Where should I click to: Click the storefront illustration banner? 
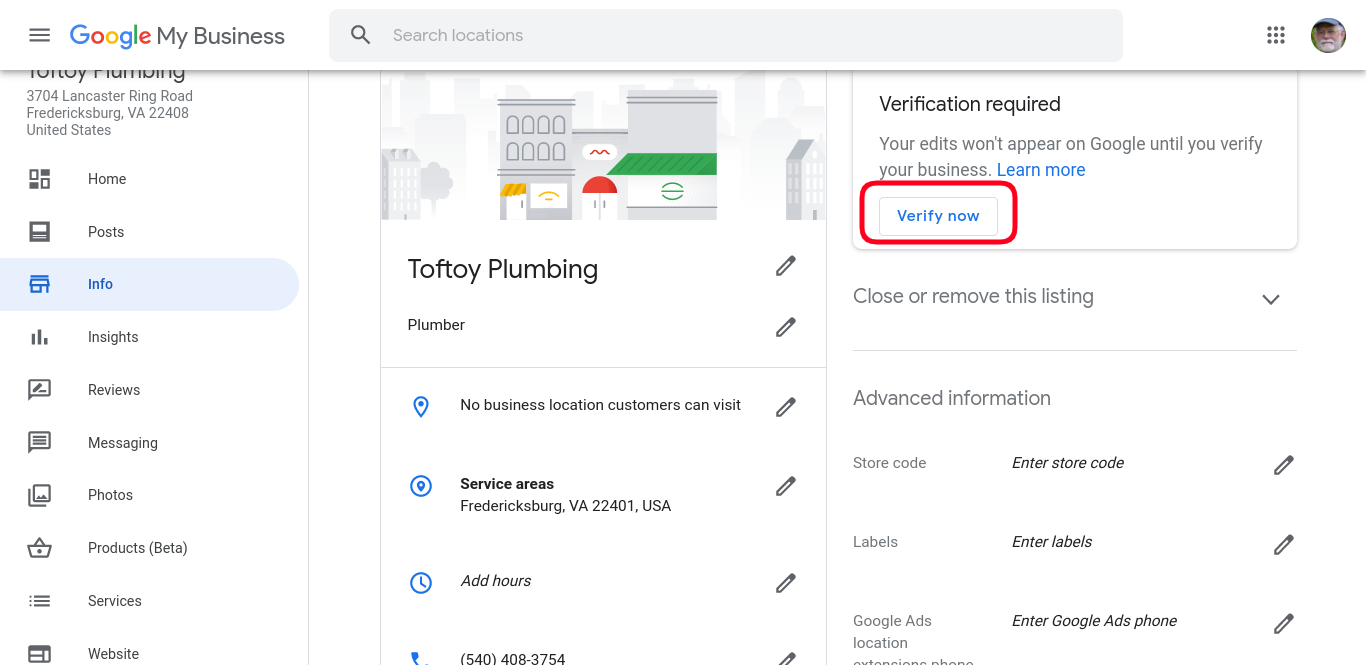[x=603, y=145]
